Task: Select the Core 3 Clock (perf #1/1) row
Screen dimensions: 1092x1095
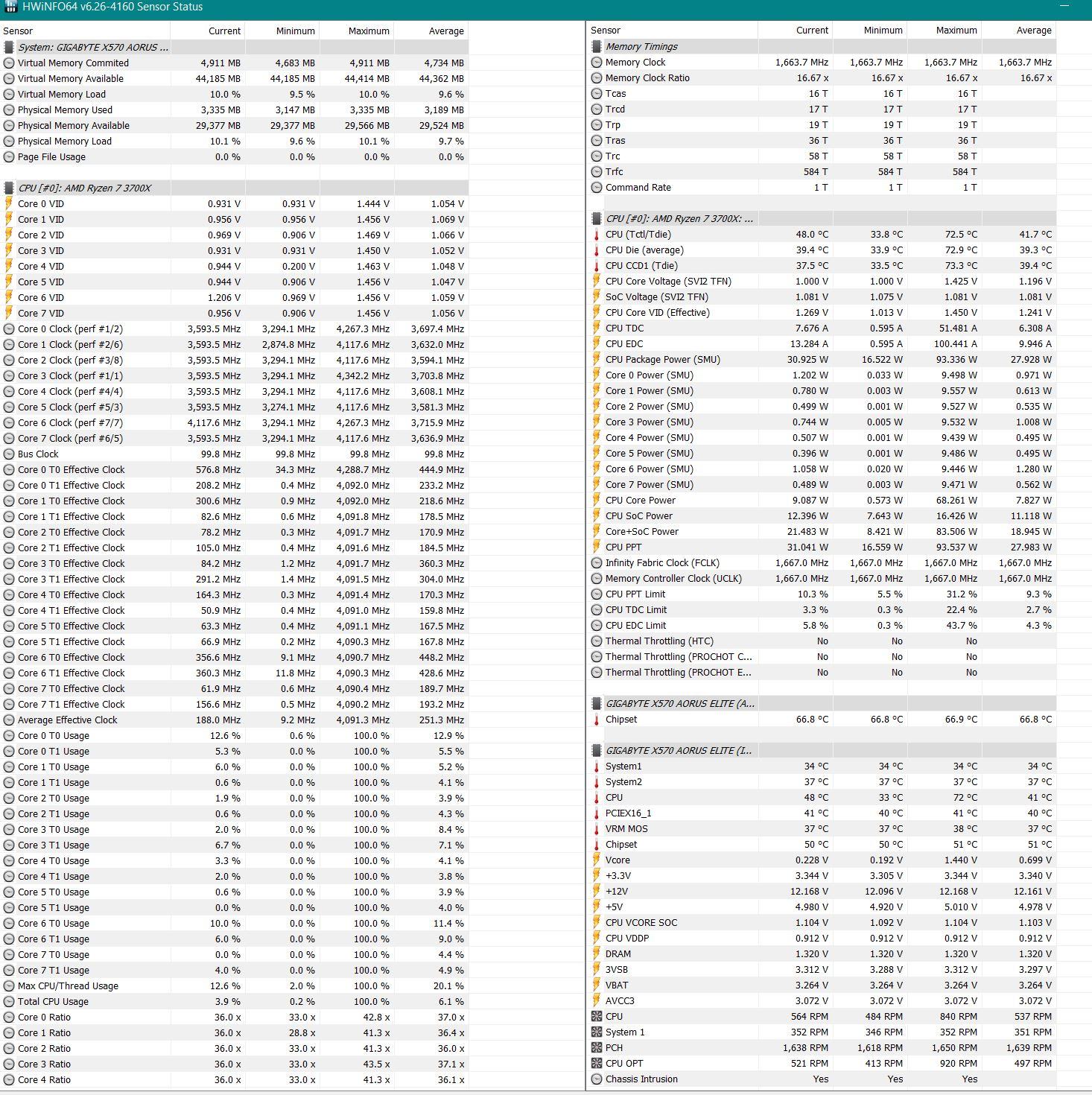Action: [x=234, y=375]
